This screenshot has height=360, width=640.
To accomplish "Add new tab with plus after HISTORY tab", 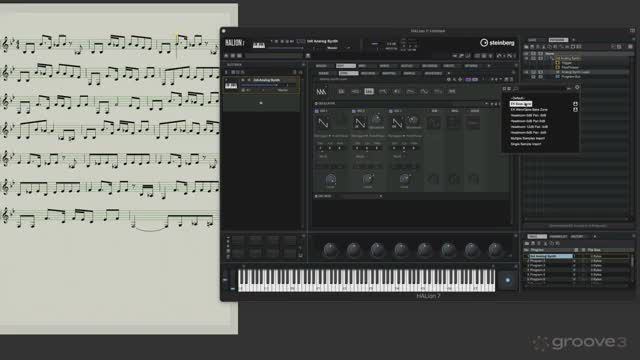I will (594, 237).
